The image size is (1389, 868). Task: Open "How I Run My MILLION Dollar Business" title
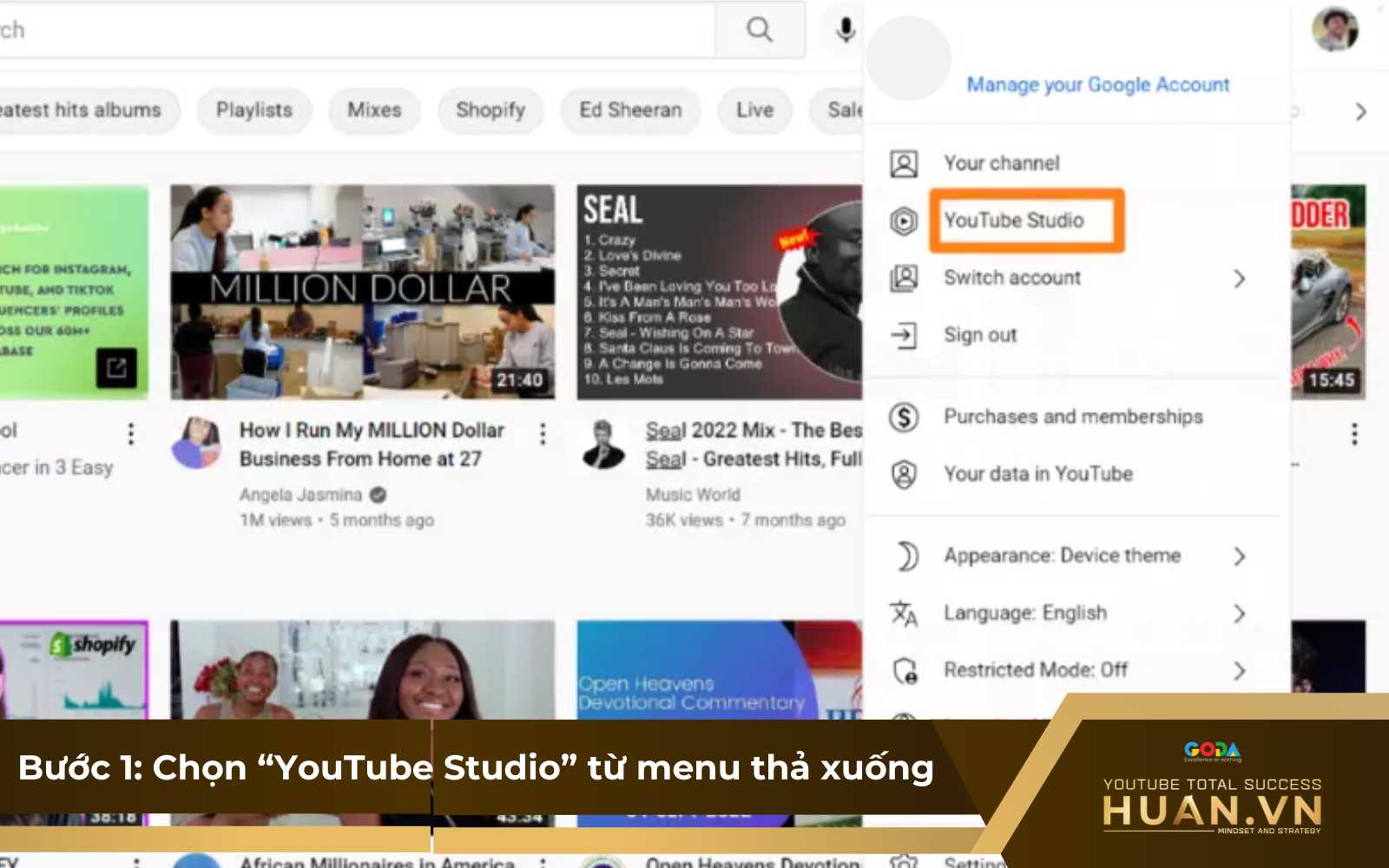(372, 444)
